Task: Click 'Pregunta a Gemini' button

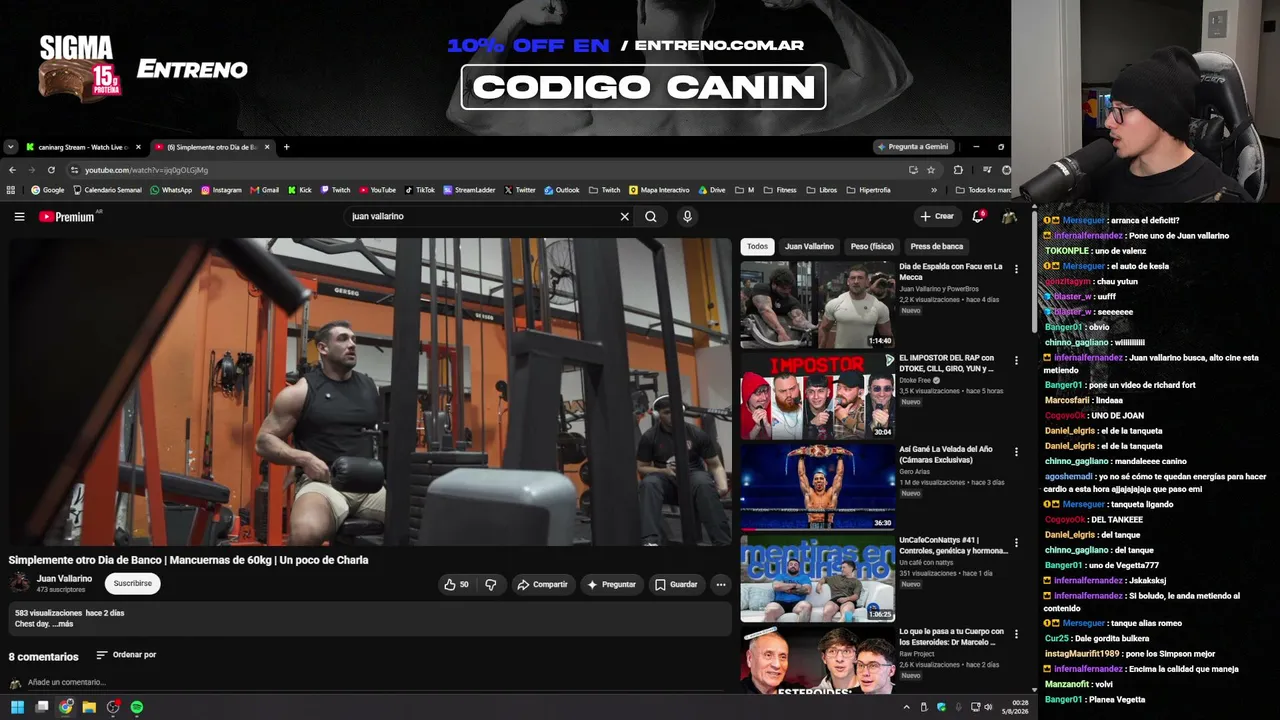Action: 913,147
